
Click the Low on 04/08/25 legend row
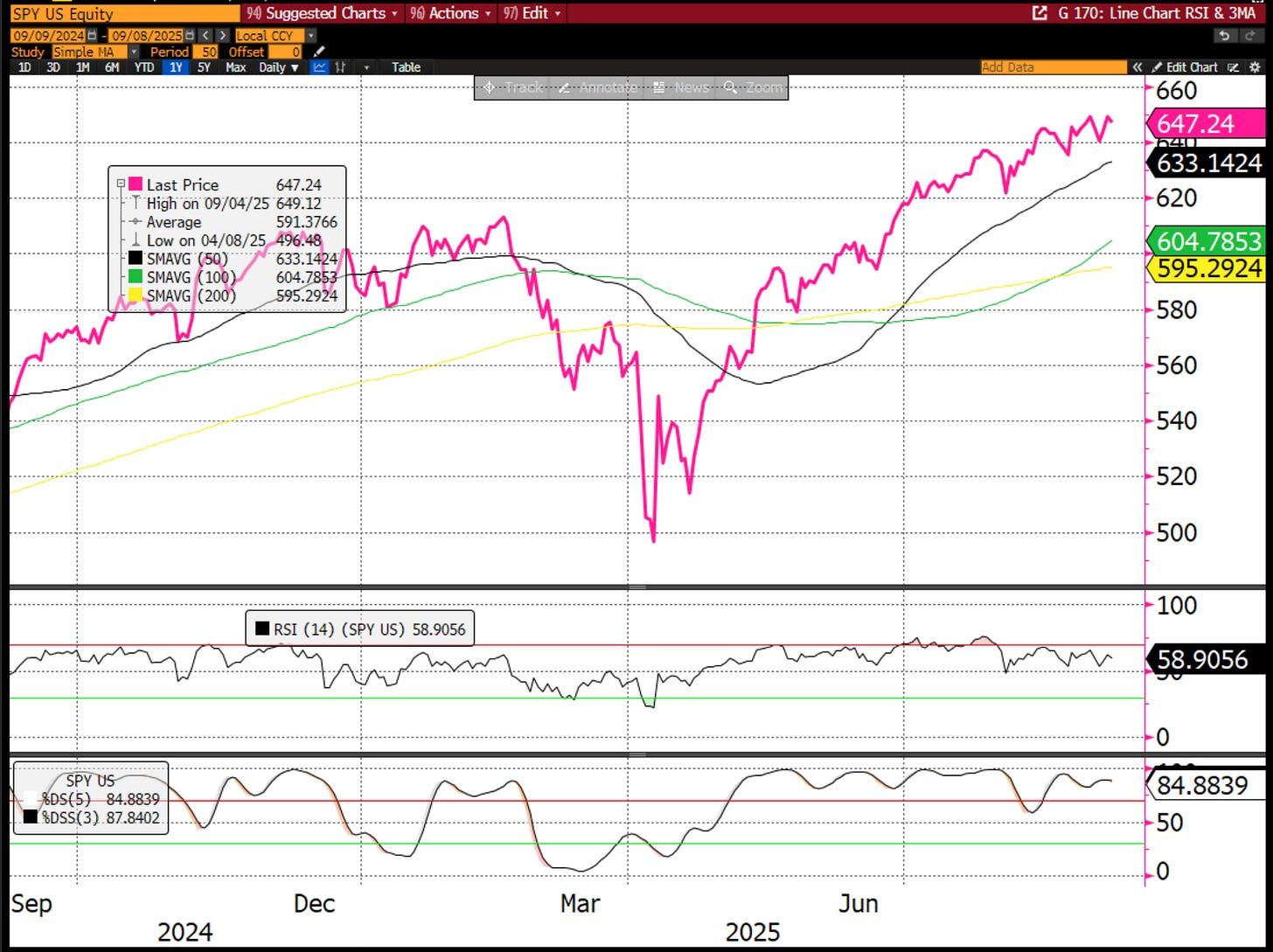(226, 240)
